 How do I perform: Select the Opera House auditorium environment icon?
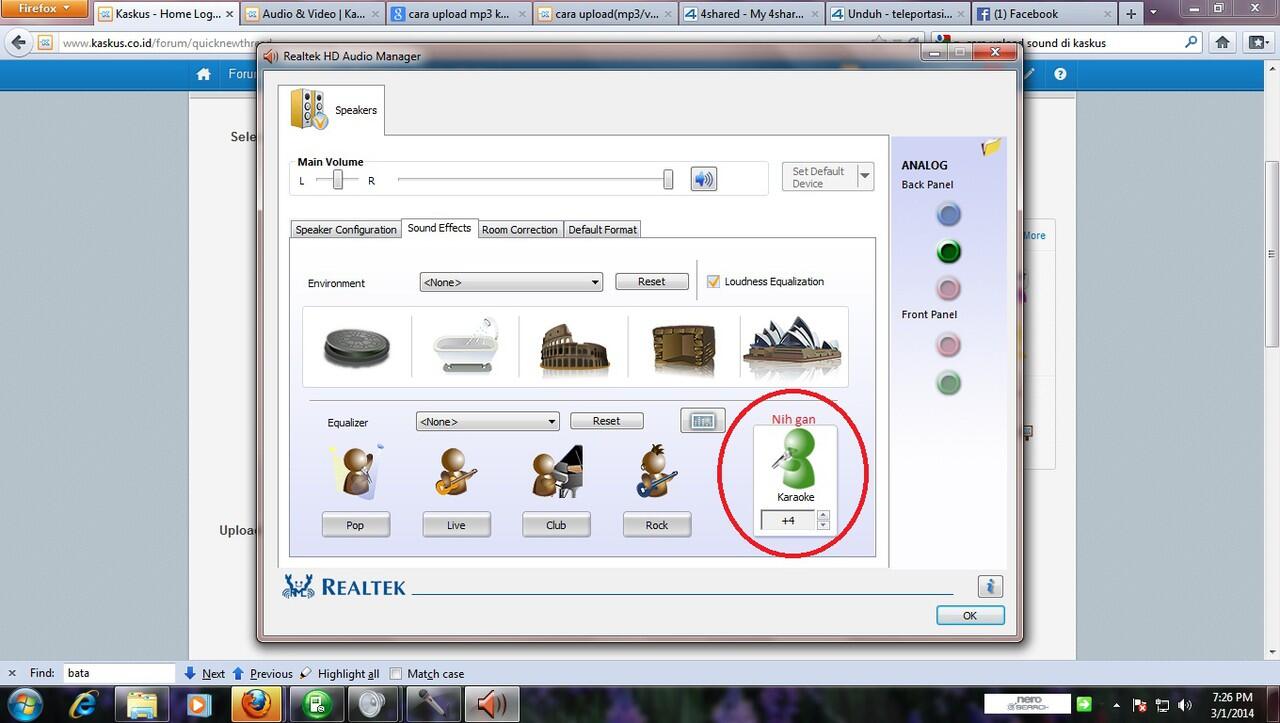tap(793, 346)
